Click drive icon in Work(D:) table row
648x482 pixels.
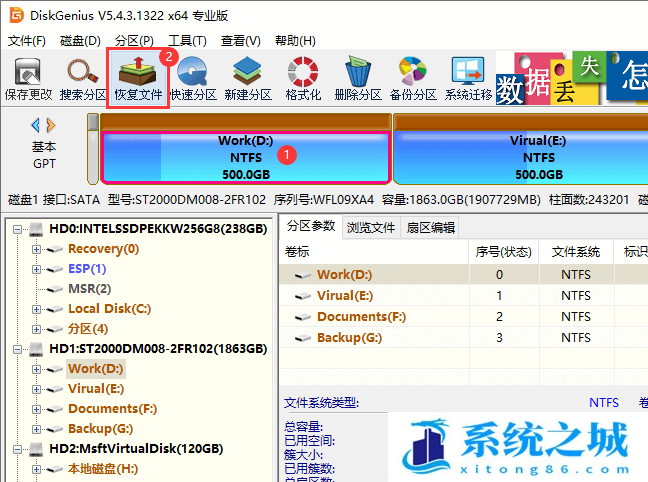pyautogui.click(x=303, y=275)
